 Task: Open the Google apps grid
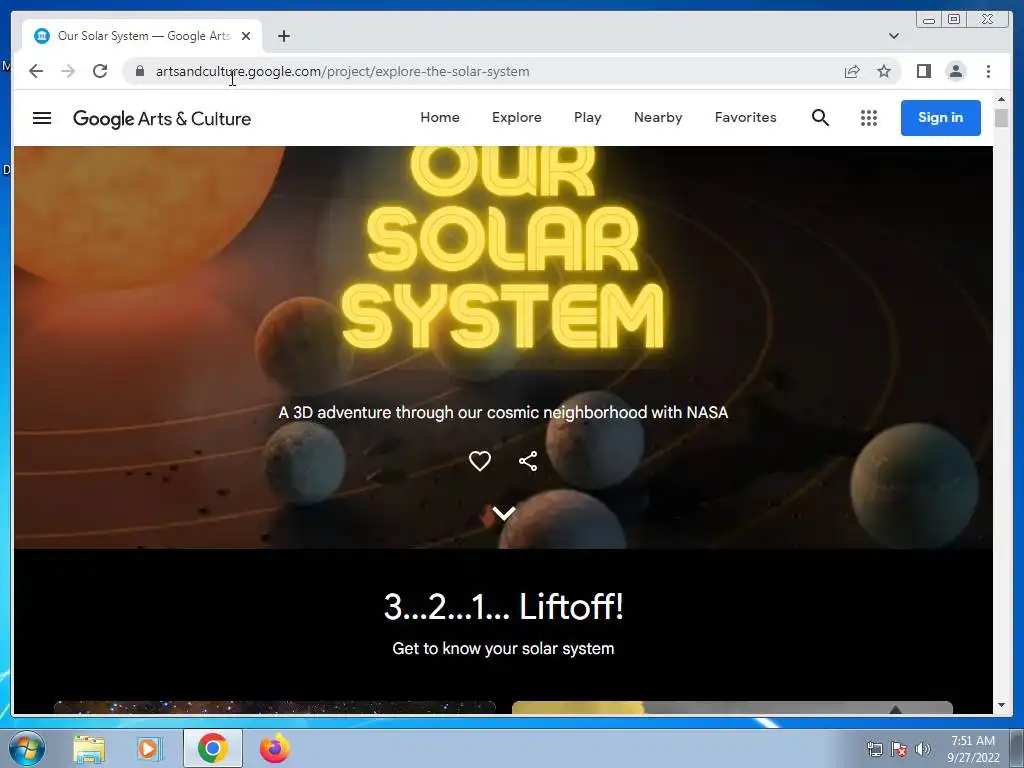coord(869,118)
